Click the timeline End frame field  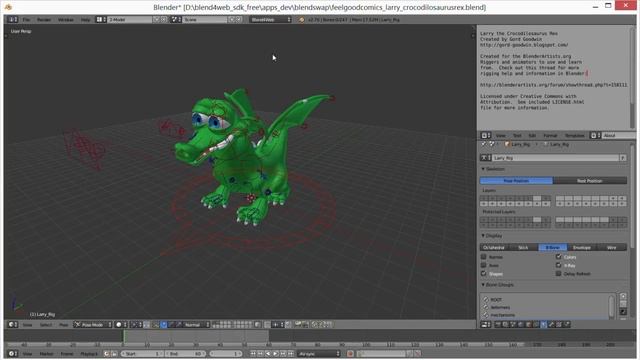tap(185, 353)
